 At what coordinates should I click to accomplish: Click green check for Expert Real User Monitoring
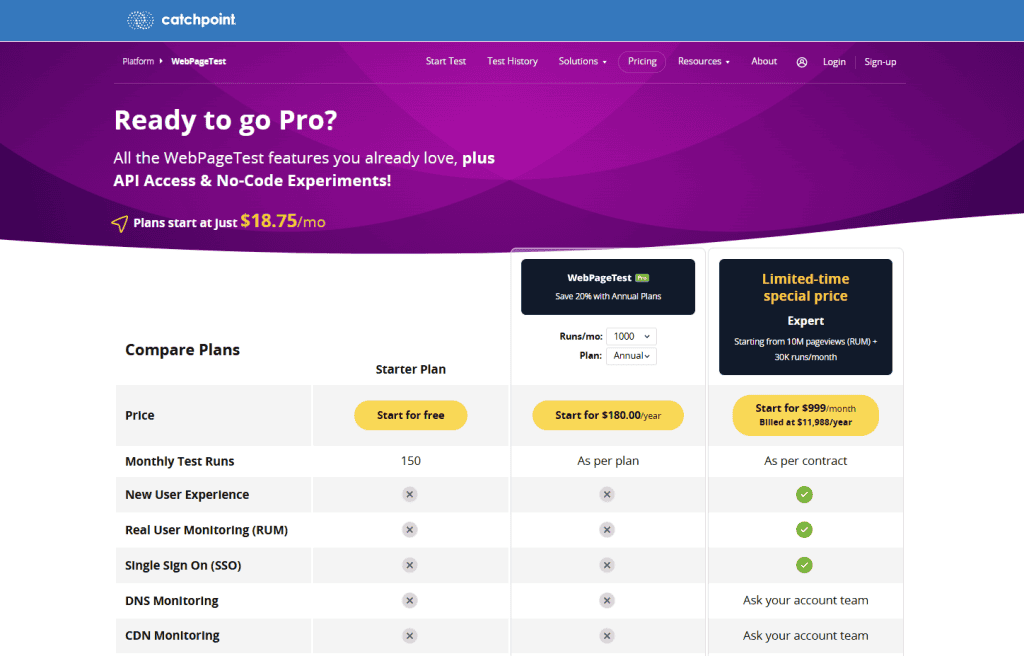(805, 530)
